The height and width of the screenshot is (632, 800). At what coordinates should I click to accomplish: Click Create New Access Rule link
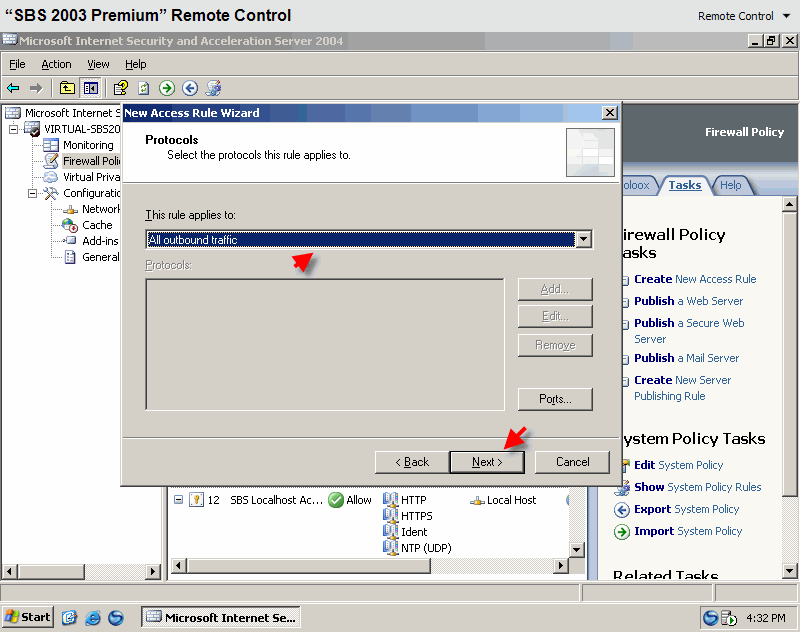tap(695, 279)
